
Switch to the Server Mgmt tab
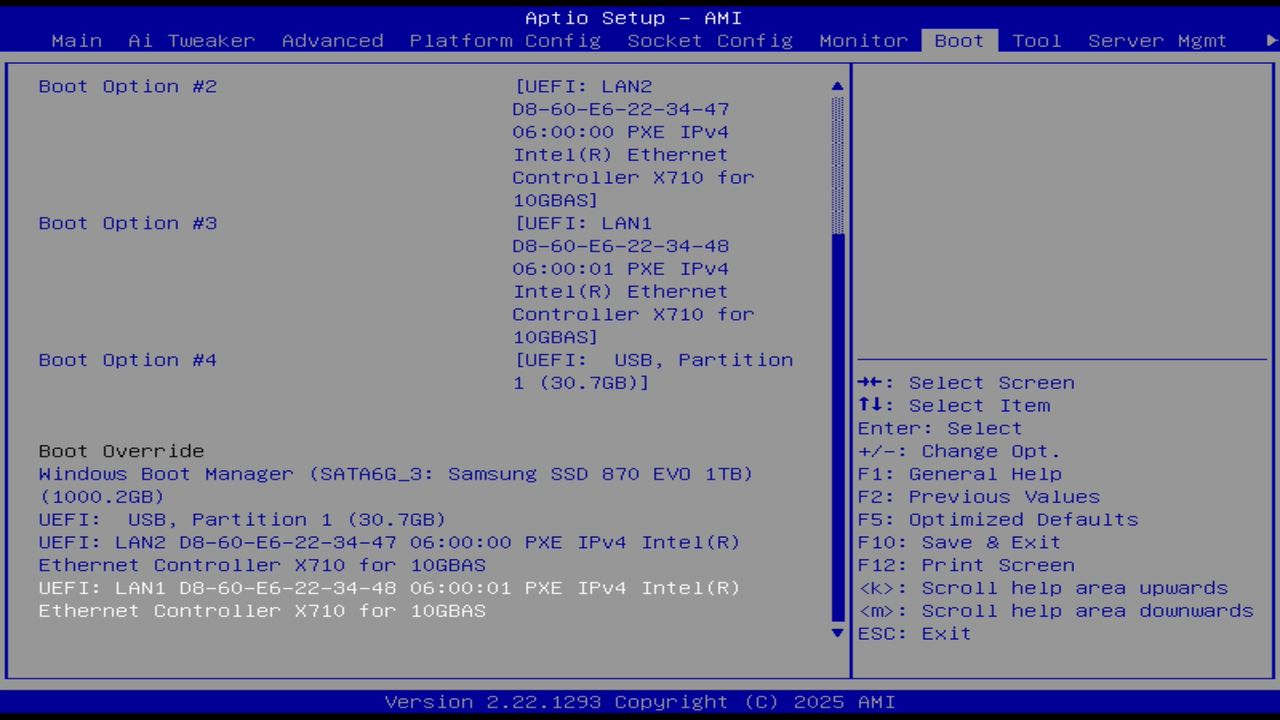[1160, 41]
